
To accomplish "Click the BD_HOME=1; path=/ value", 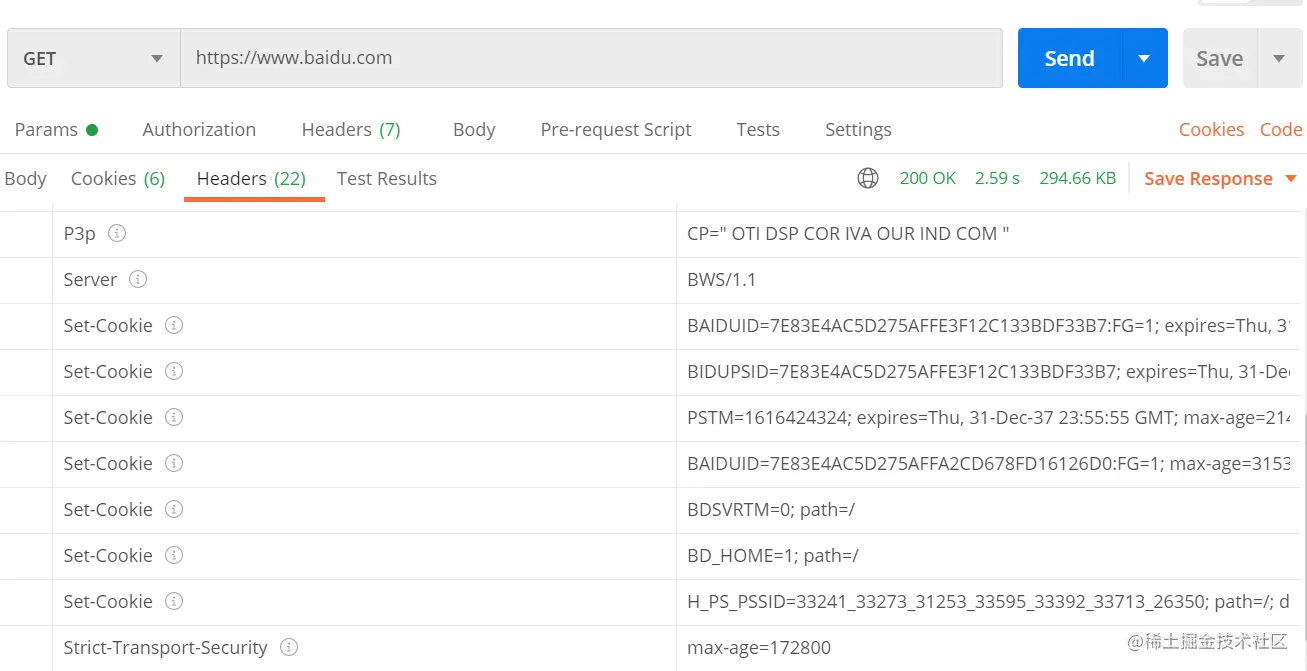I will pos(773,555).
